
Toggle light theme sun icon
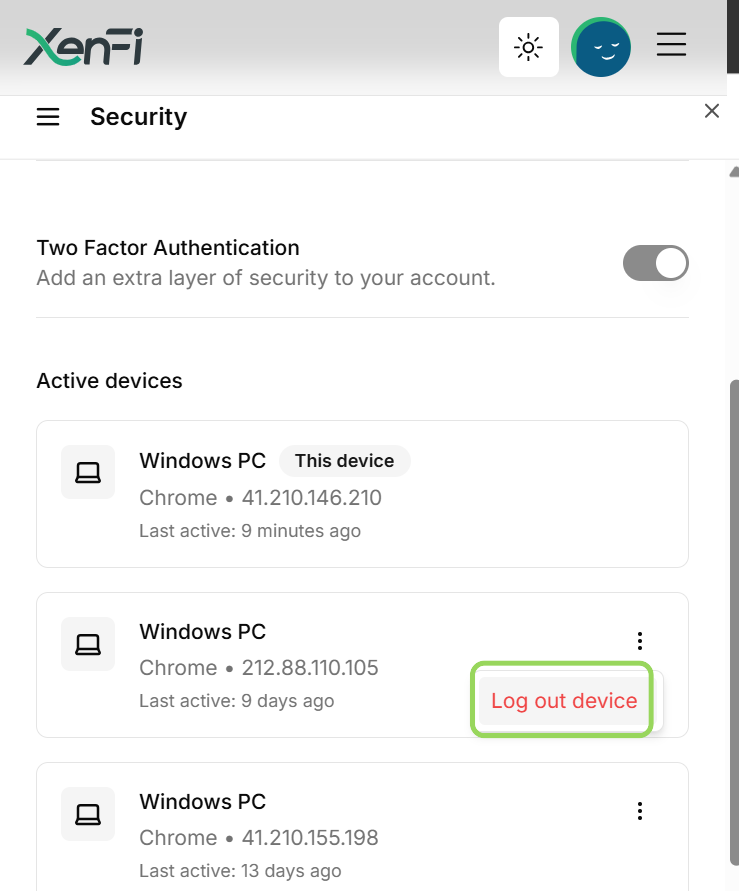coord(528,47)
